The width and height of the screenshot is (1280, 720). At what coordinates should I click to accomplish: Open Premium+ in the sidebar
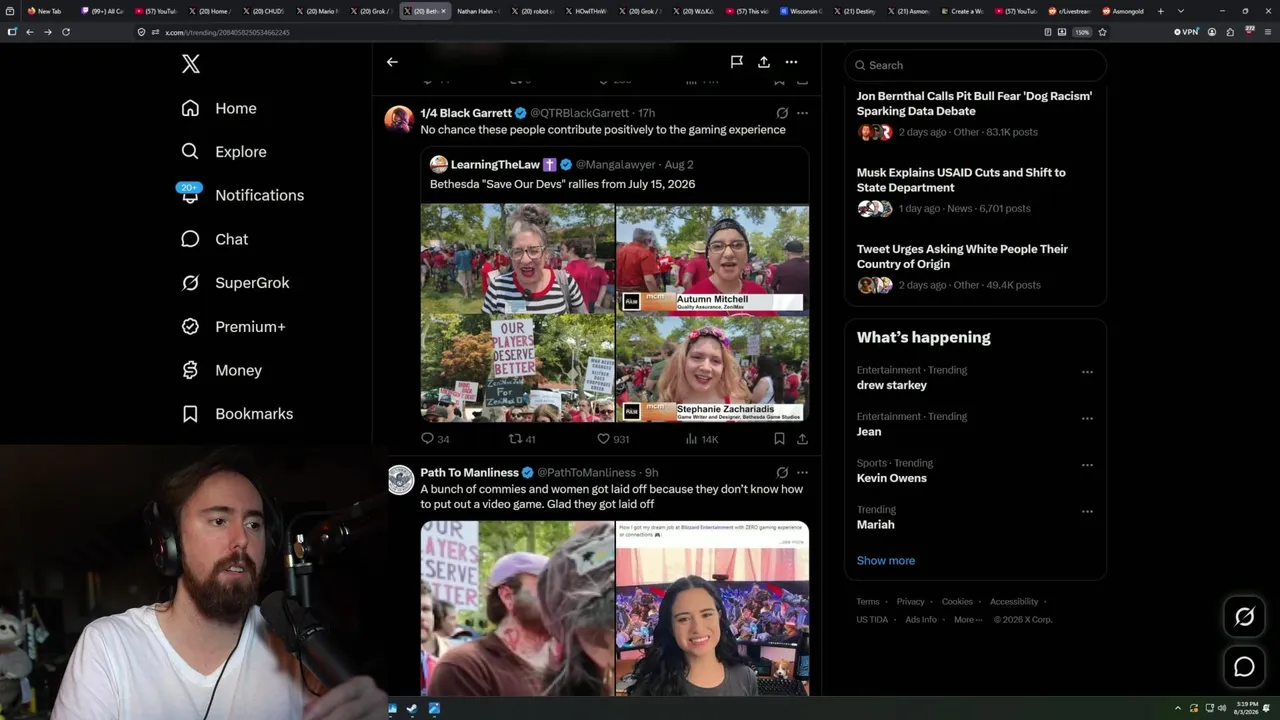(233, 326)
